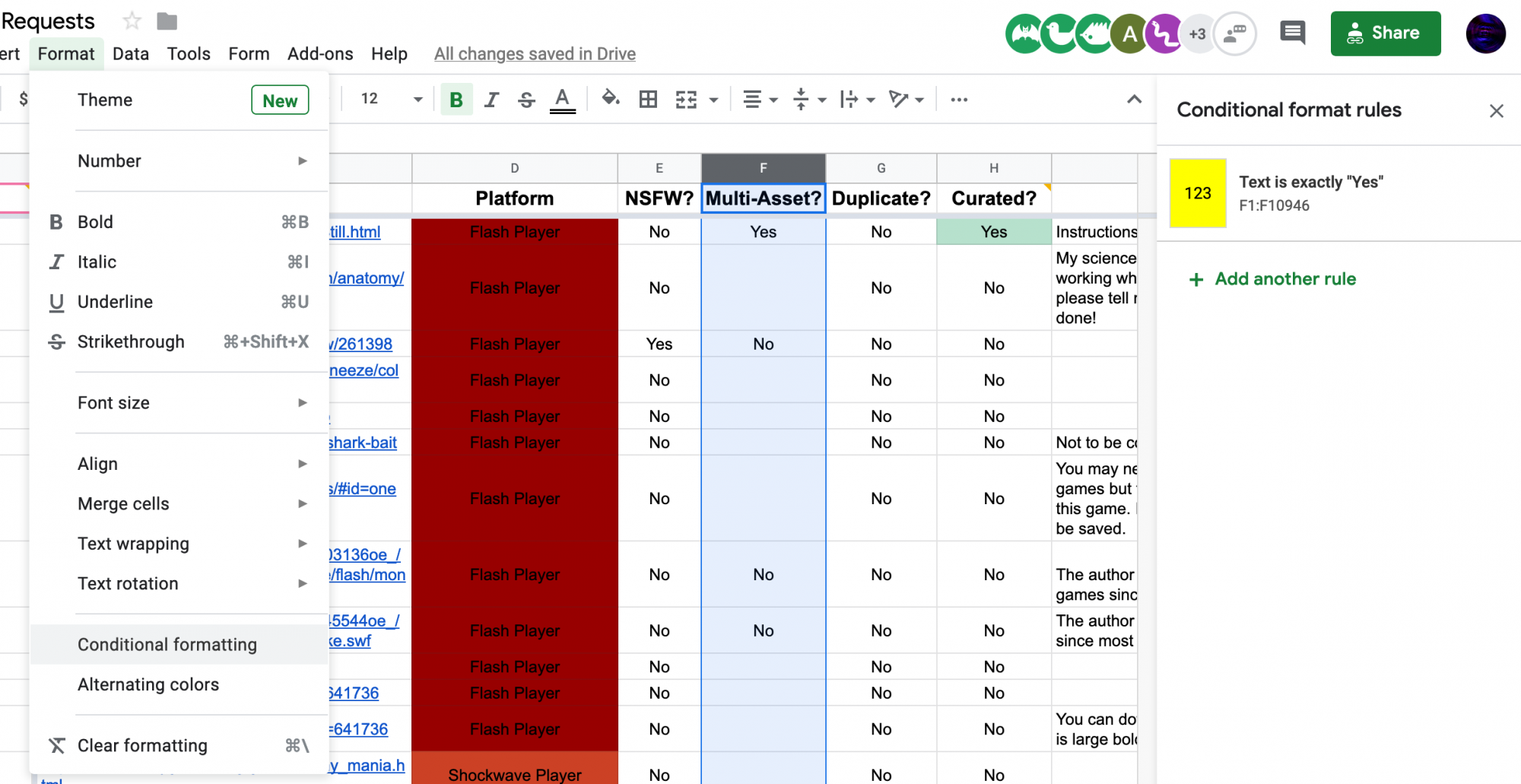1521x784 pixels.
Task: Collapse the toolbar with the up chevron
Action: (1134, 99)
